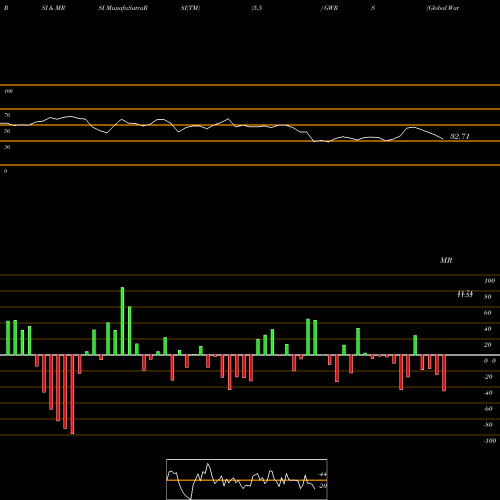Click the "0 0" zero label on MR scale
The image size is (500, 500).
(x=490, y=361)
